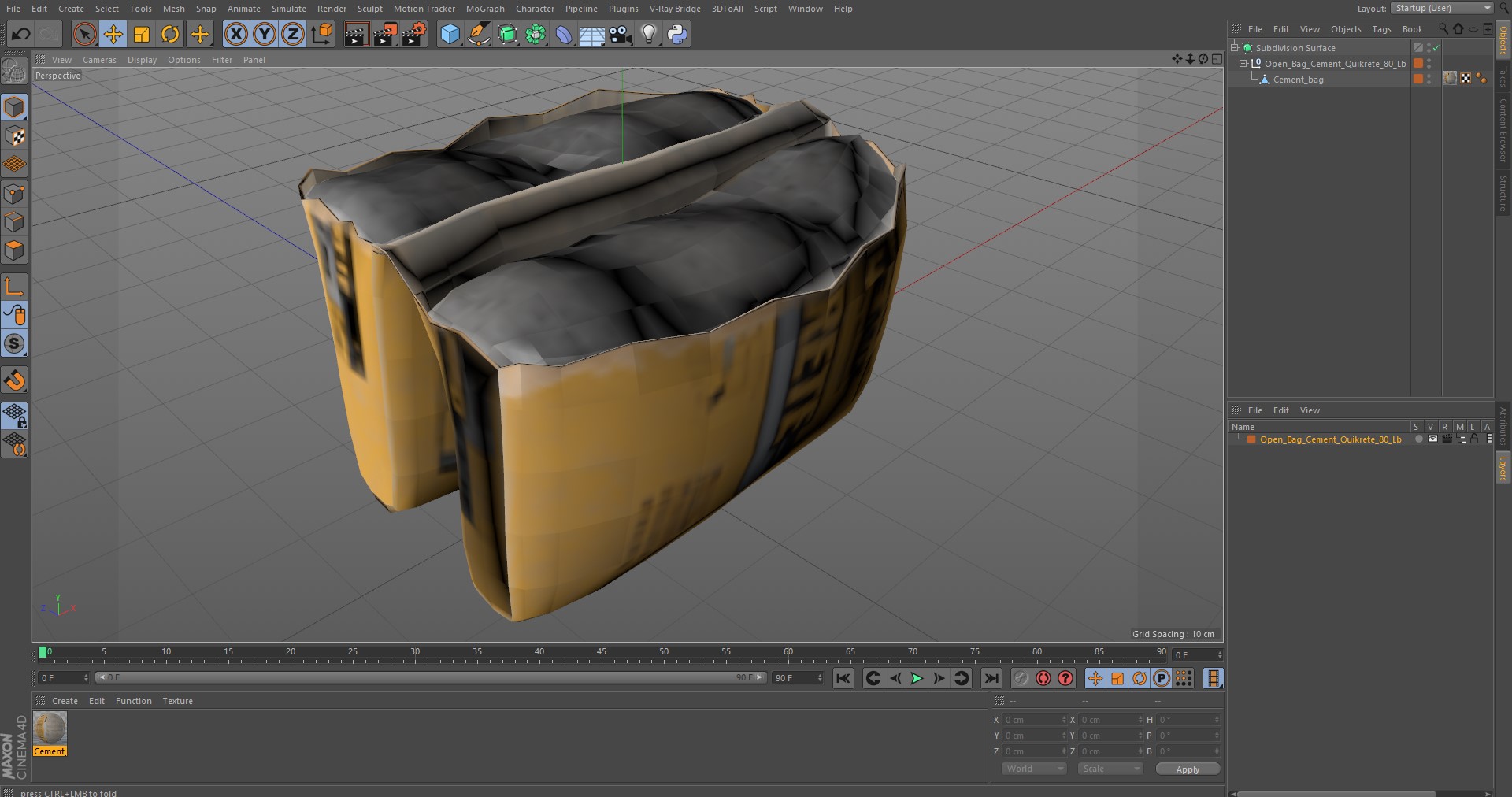Switch to Polygons mode
Screen dimensions: 1512x797
coord(14,250)
